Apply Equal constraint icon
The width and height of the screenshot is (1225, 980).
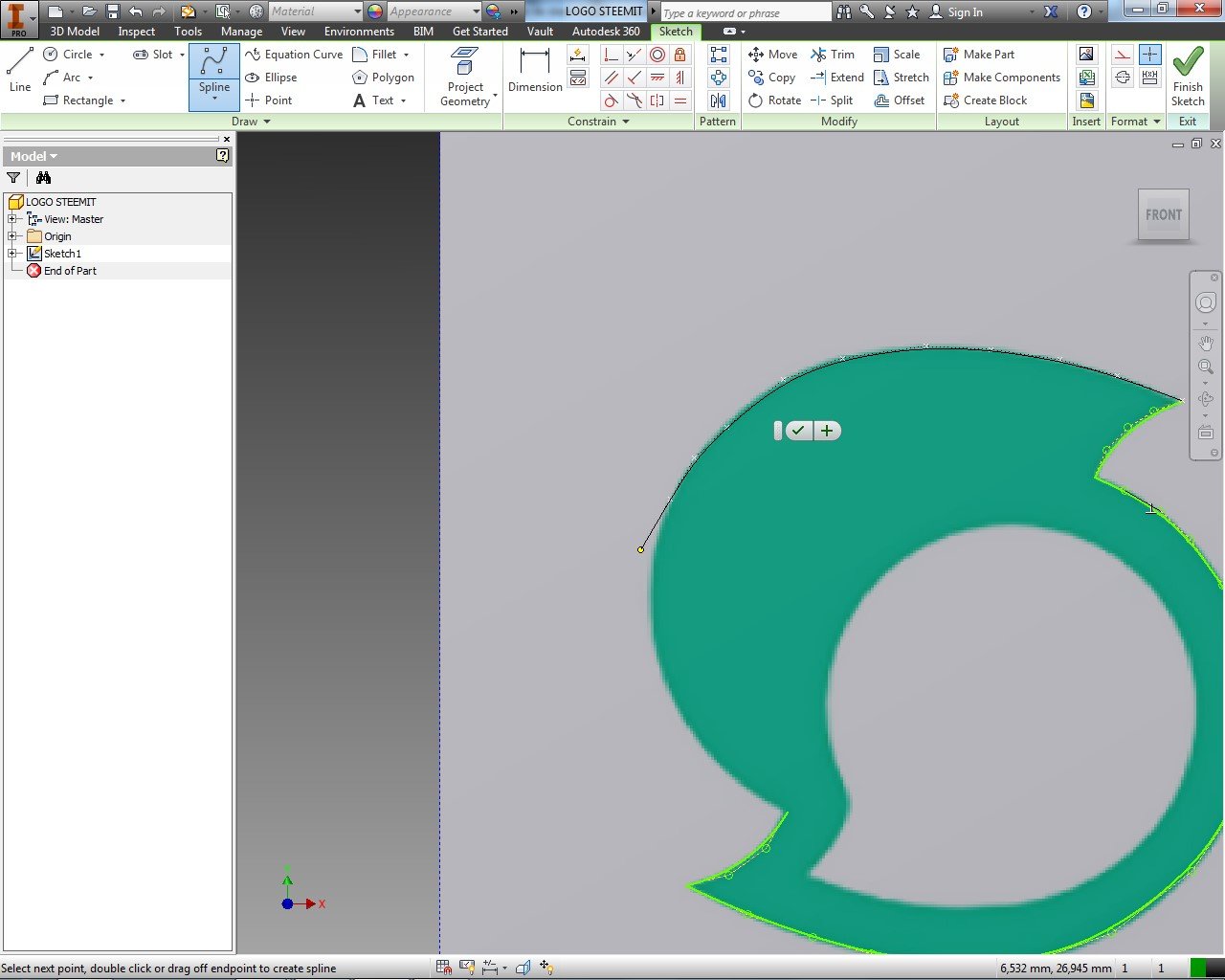679,100
